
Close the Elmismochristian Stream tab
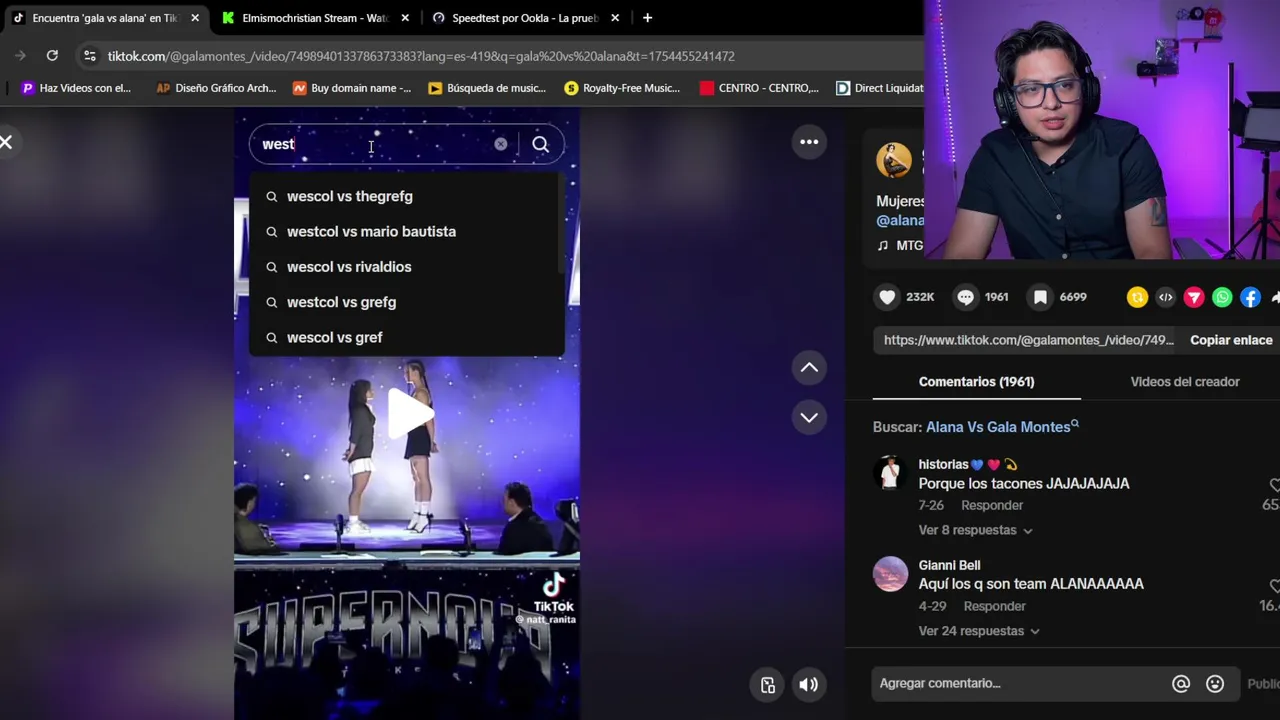point(405,18)
